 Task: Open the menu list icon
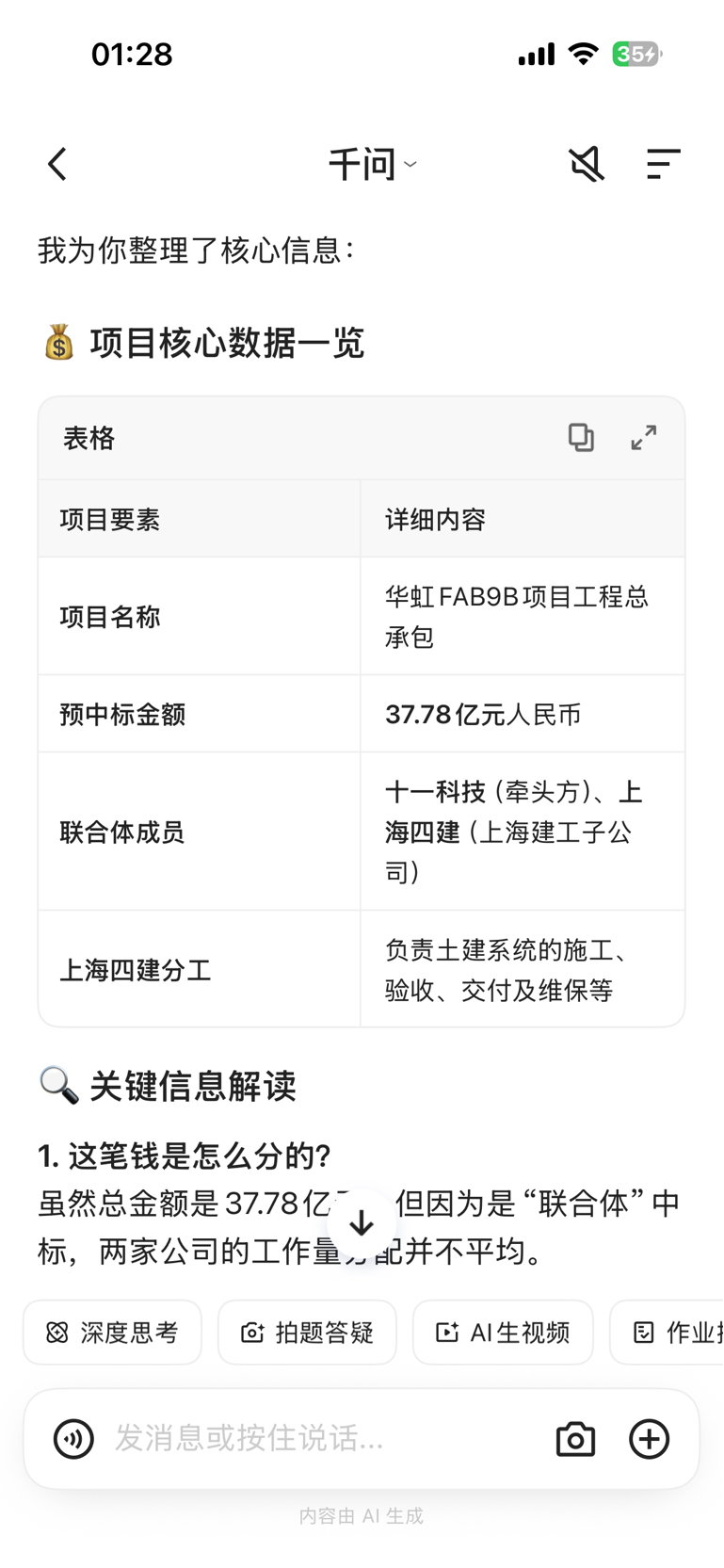(x=663, y=164)
